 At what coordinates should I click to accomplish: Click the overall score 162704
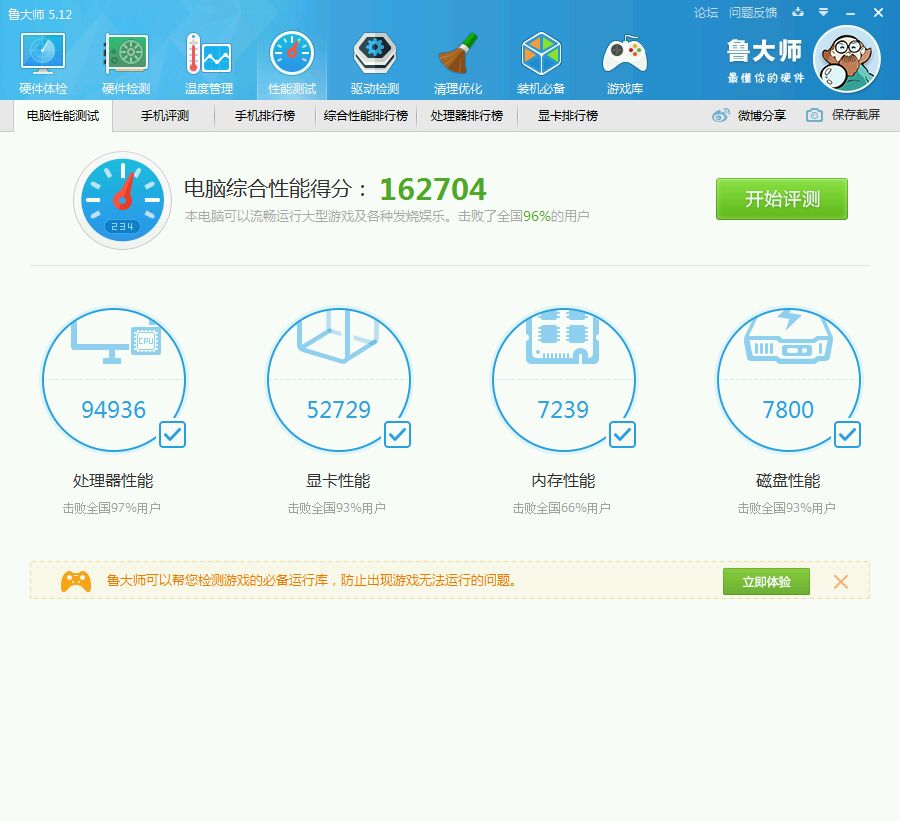point(433,189)
